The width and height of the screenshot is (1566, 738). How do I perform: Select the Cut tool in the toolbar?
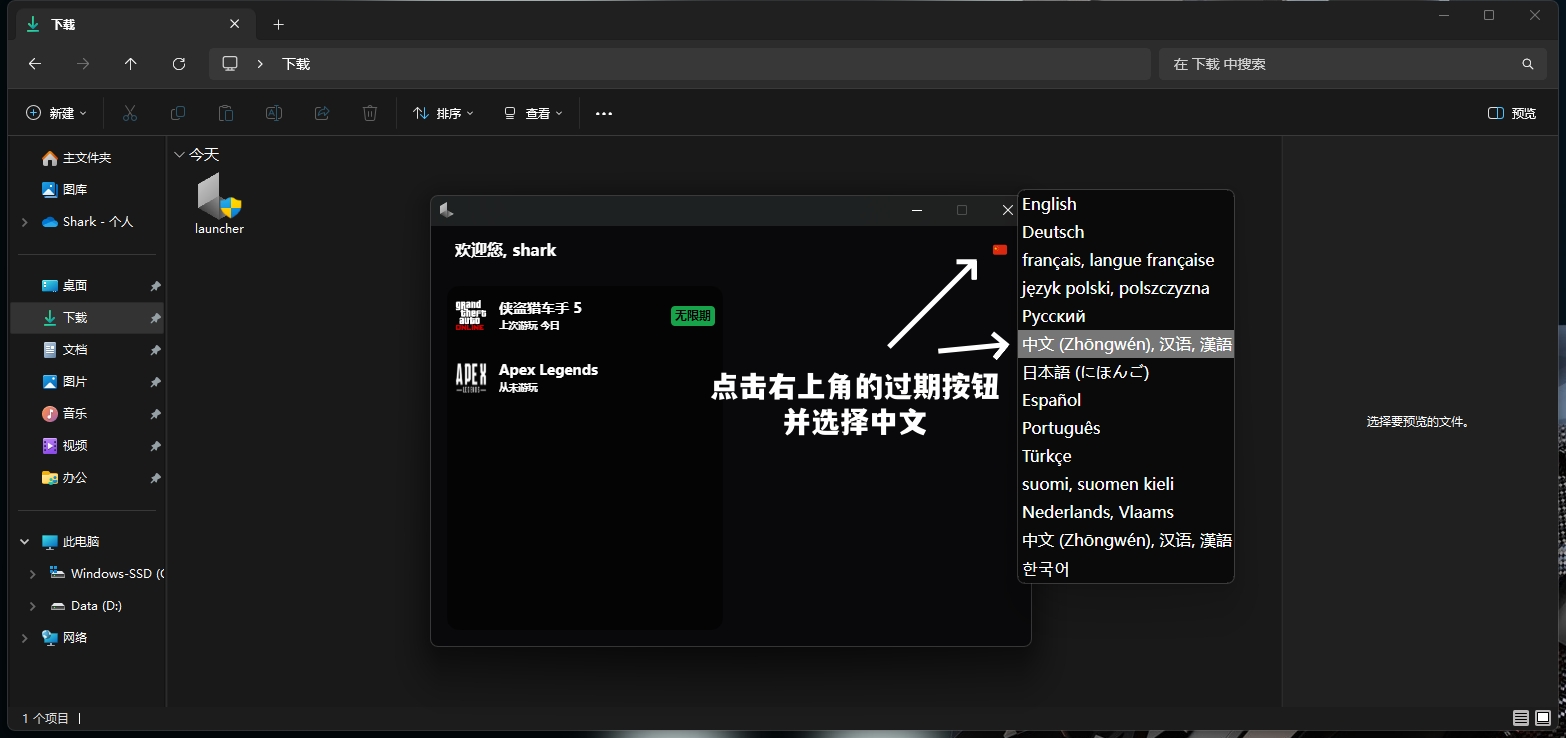(x=129, y=113)
